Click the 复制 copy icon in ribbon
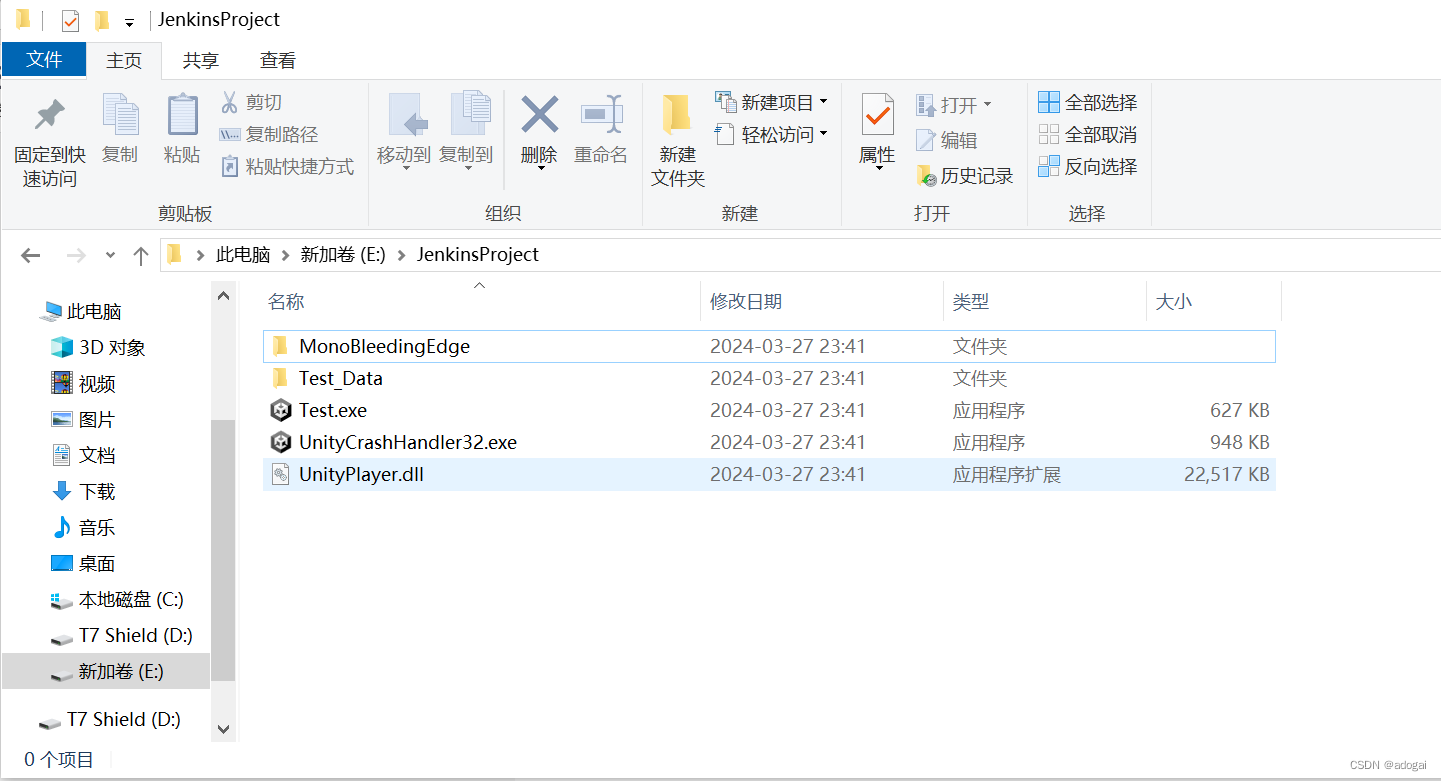Image resolution: width=1441 pixels, height=781 pixels. (120, 114)
